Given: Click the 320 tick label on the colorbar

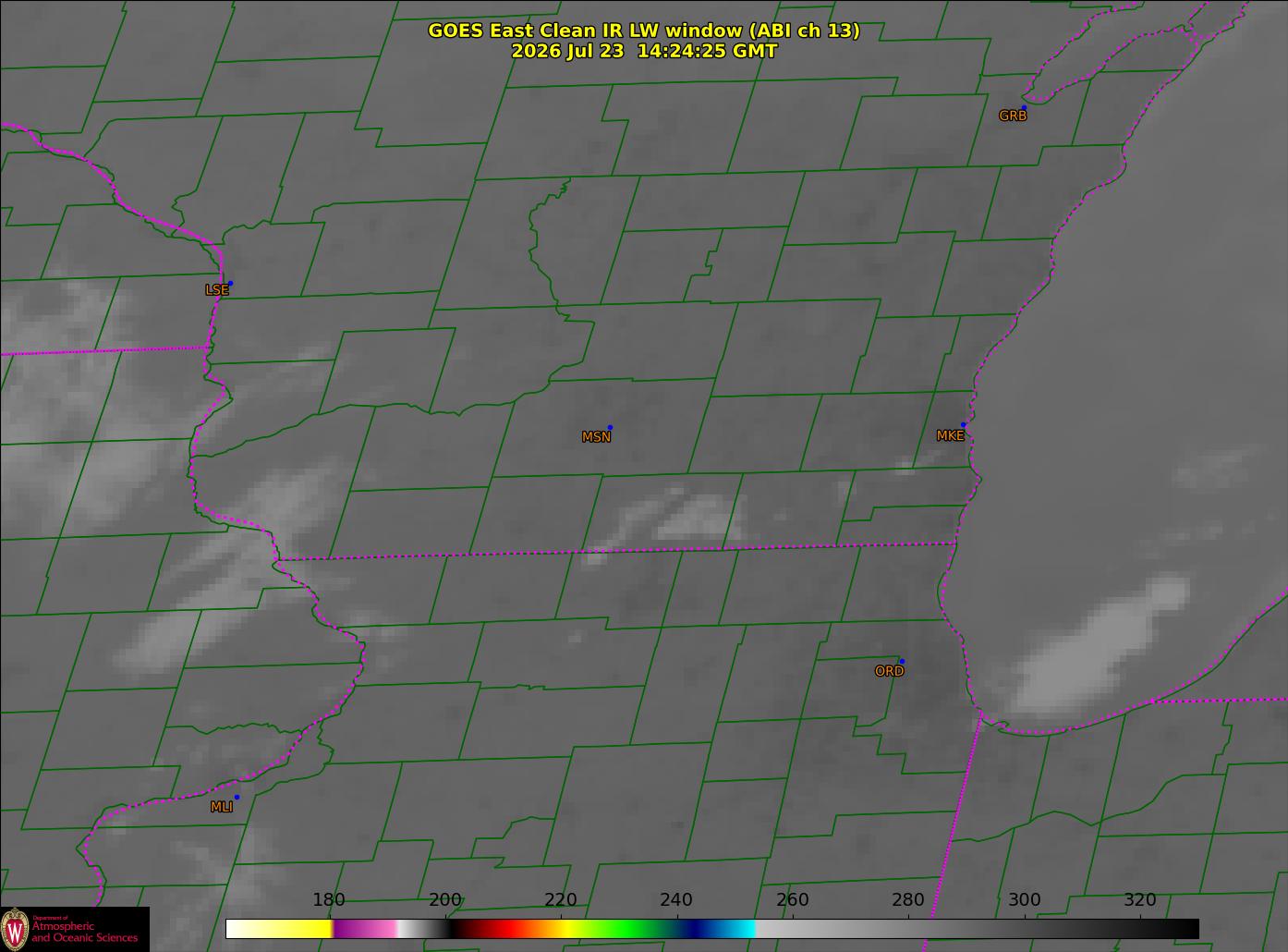Looking at the screenshot, I should point(1140,900).
